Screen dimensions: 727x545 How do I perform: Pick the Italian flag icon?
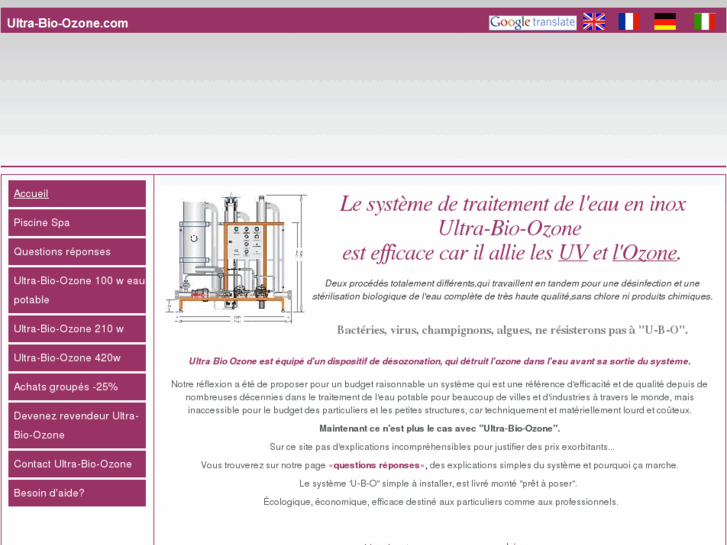(x=705, y=22)
